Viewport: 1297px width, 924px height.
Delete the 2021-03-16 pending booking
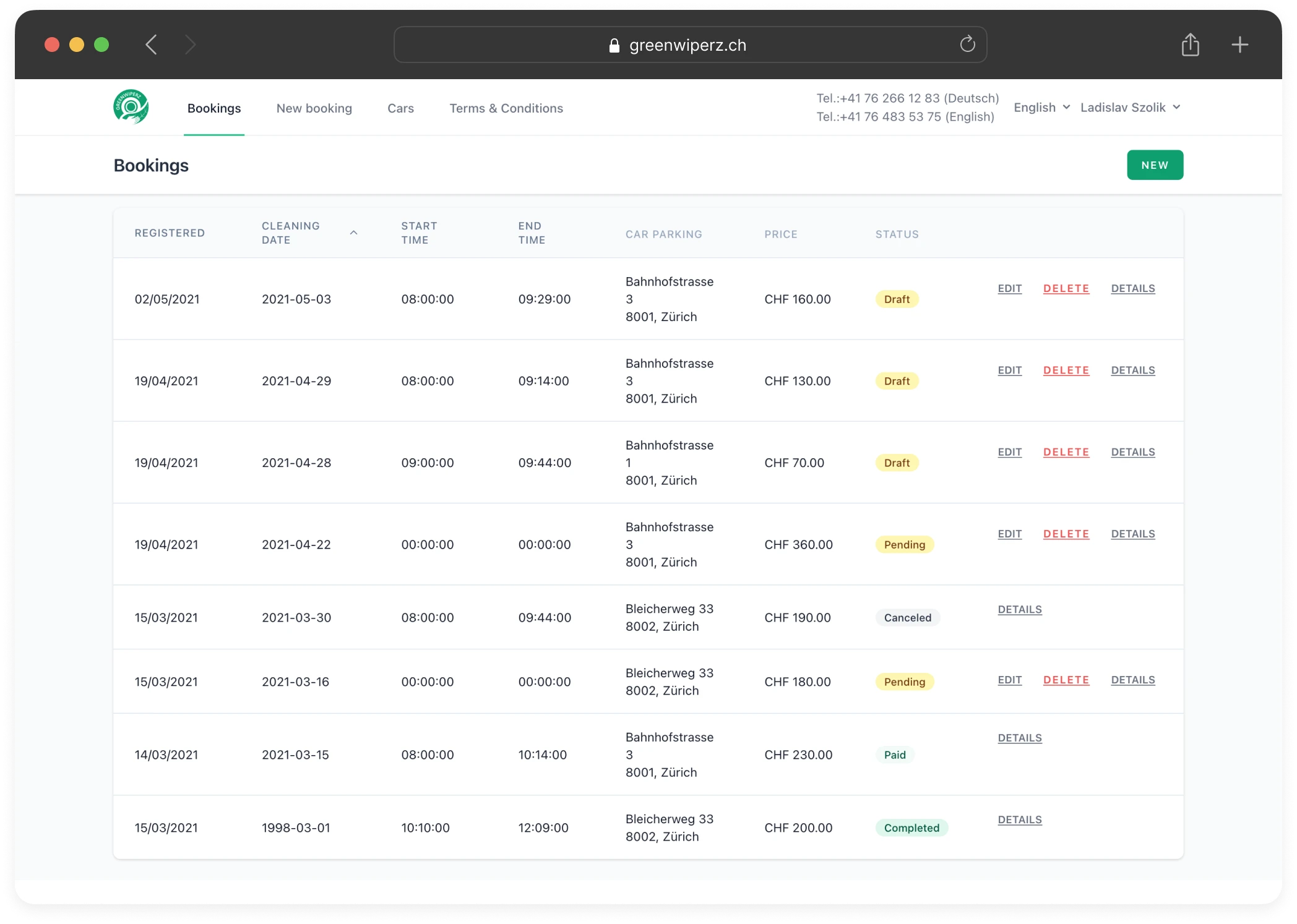tap(1066, 680)
